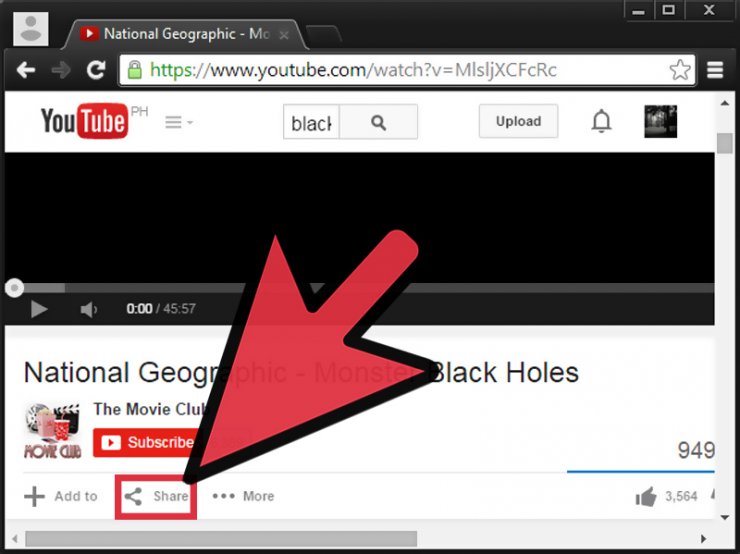Go back with the browser back arrow

point(25,70)
